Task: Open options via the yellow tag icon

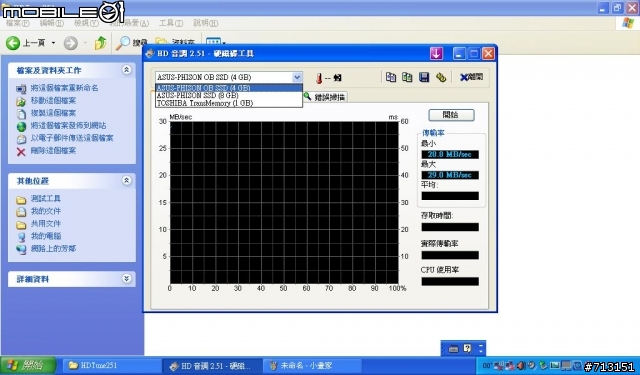Action: click(441, 77)
